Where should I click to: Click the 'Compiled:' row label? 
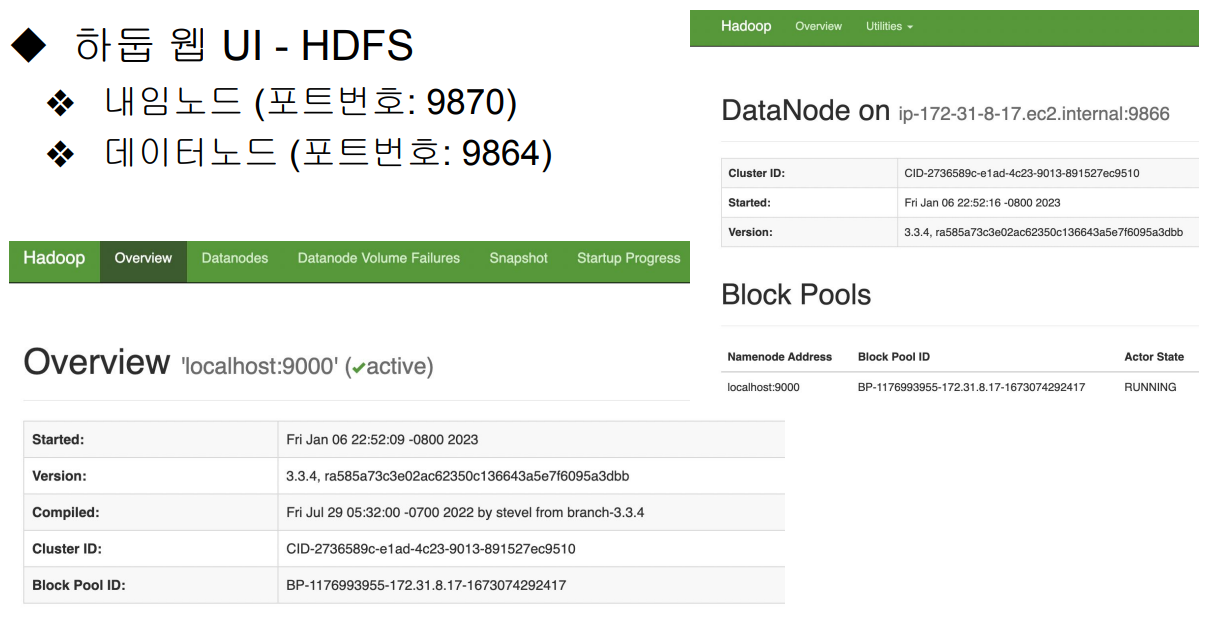66,512
